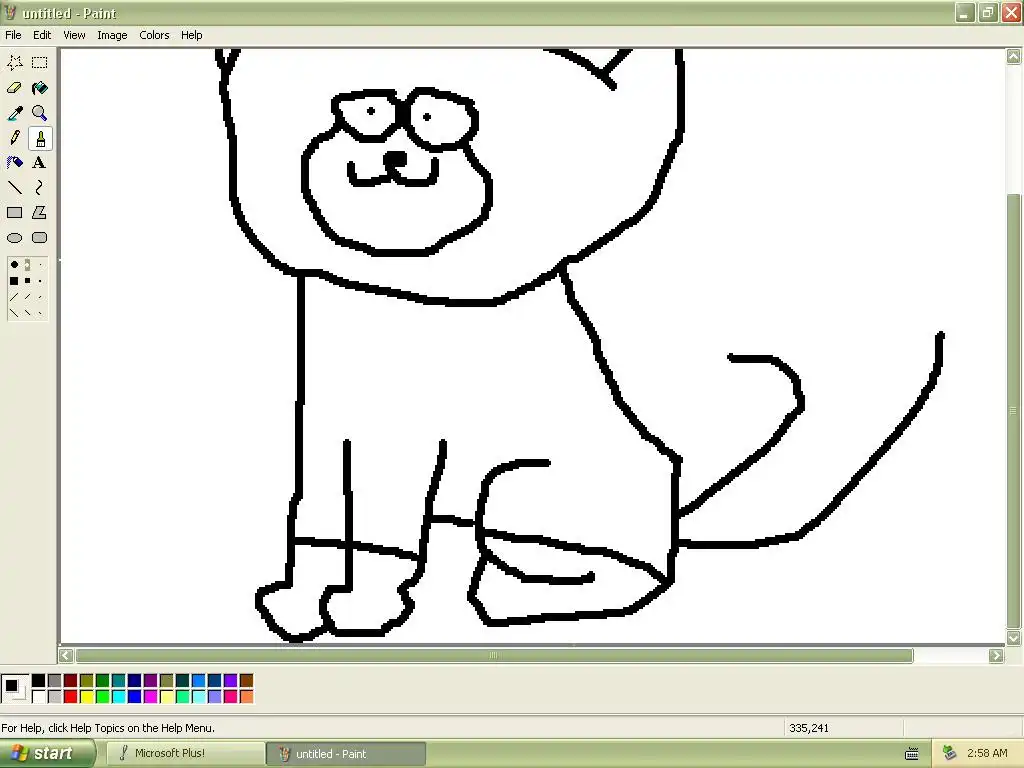Click the system tray icon beside clock
1024x768 pixels.
pyautogui.click(x=950, y=753)
